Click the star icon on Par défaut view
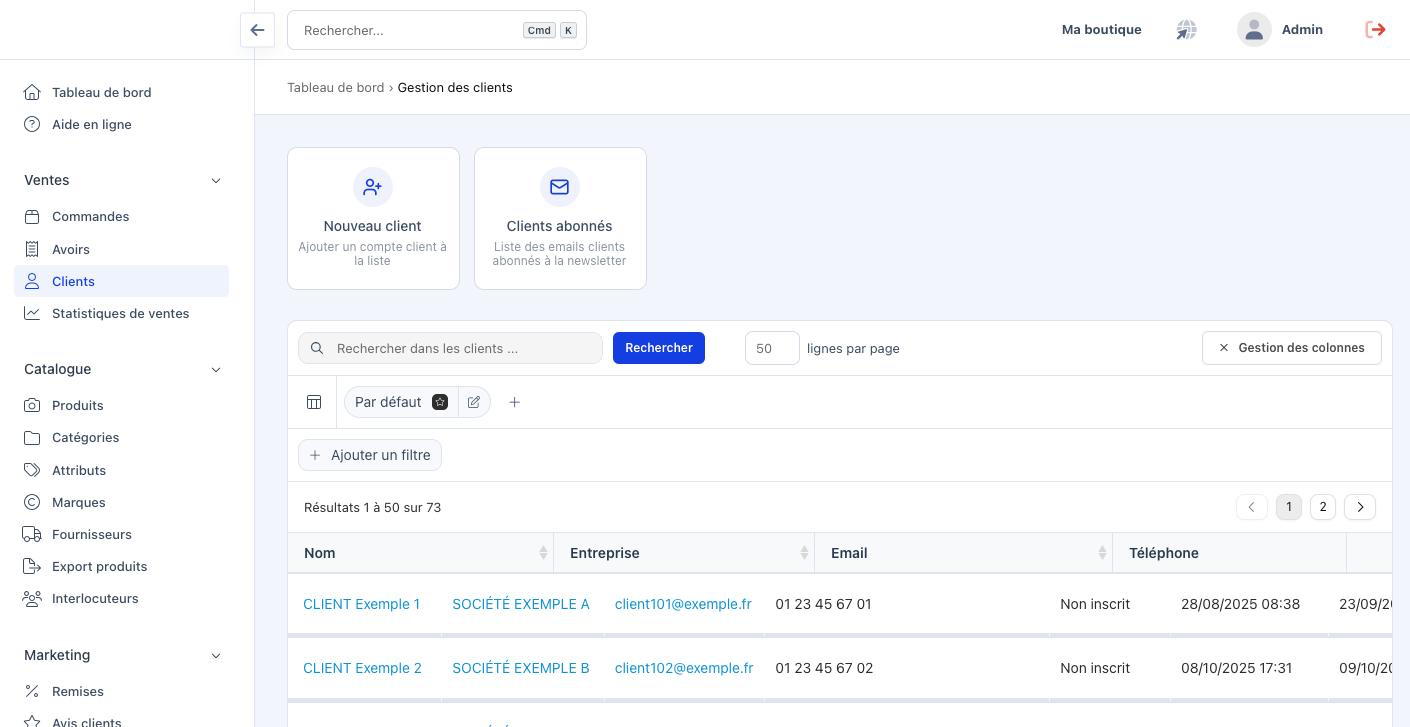The height and width of the screenshot is (727, 1410). pyautogui.click(x=440, y=402)
